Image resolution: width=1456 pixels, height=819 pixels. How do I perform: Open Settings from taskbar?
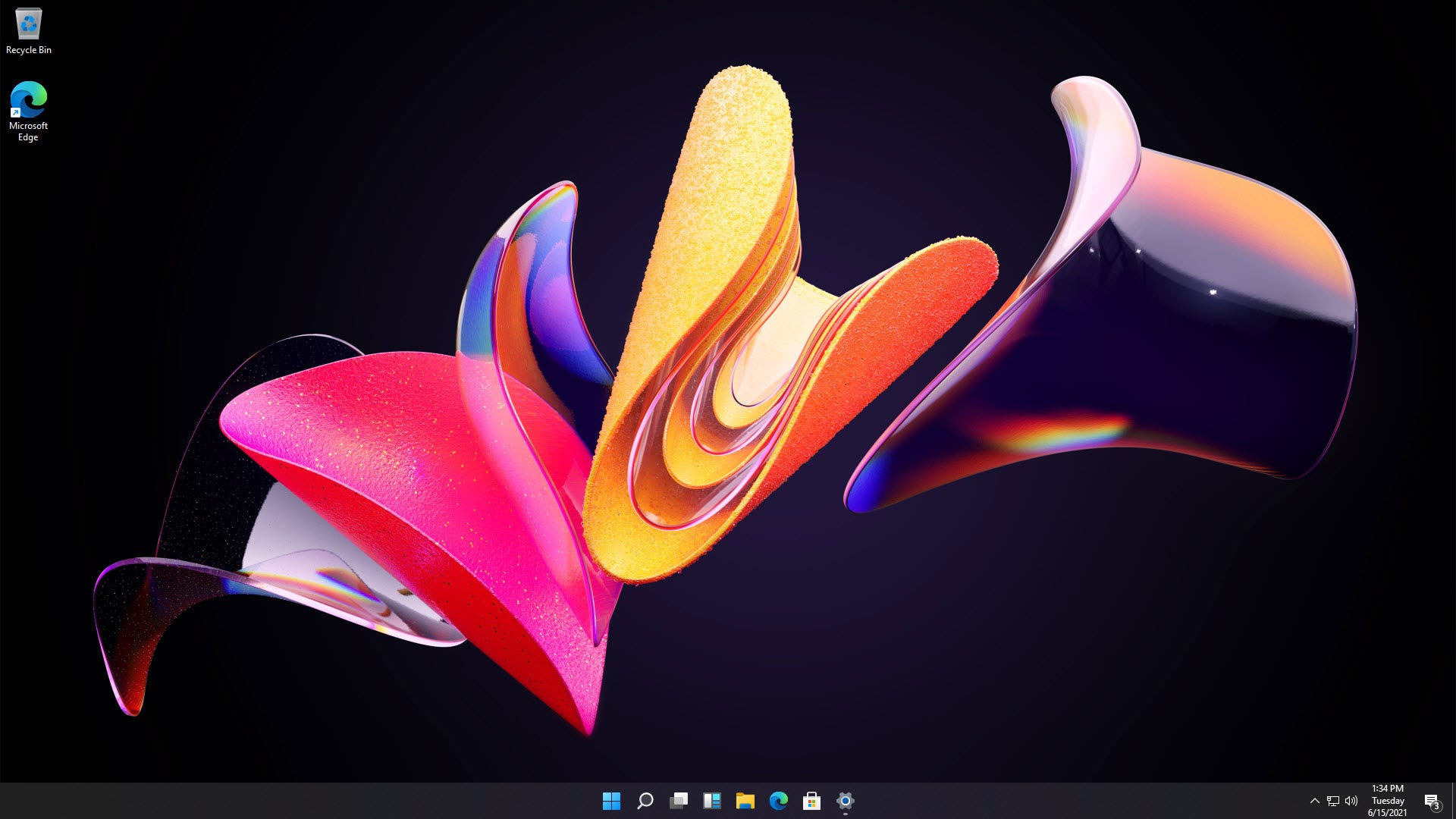click(x=845, y=800)
